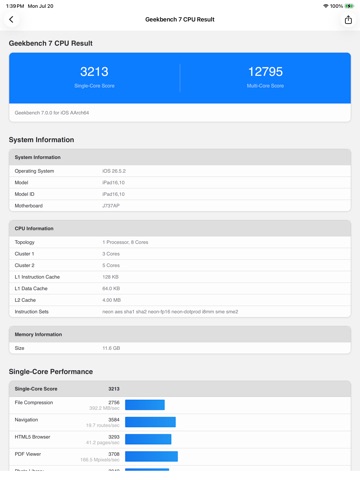Screen dimensions: 360x480
Task: Select the 1 Processor, 8 Cores value
Action: coord(125,242)
